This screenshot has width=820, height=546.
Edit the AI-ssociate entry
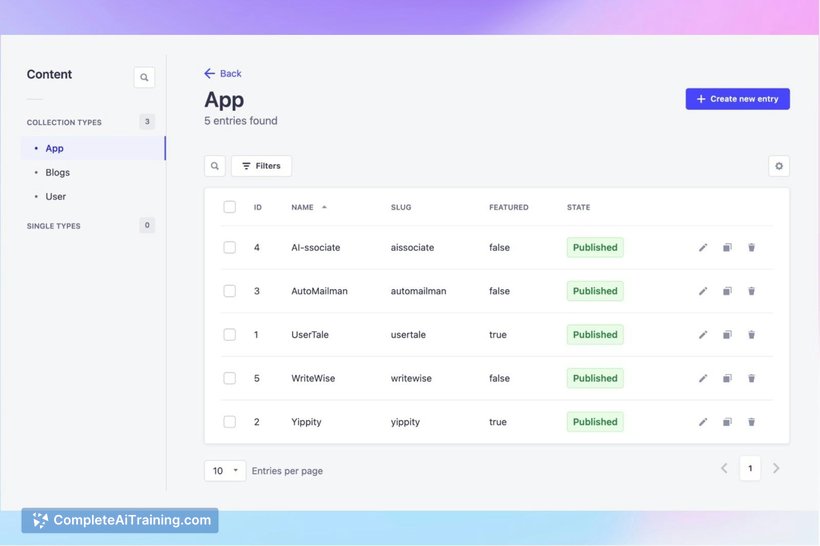tap(703, 247)
